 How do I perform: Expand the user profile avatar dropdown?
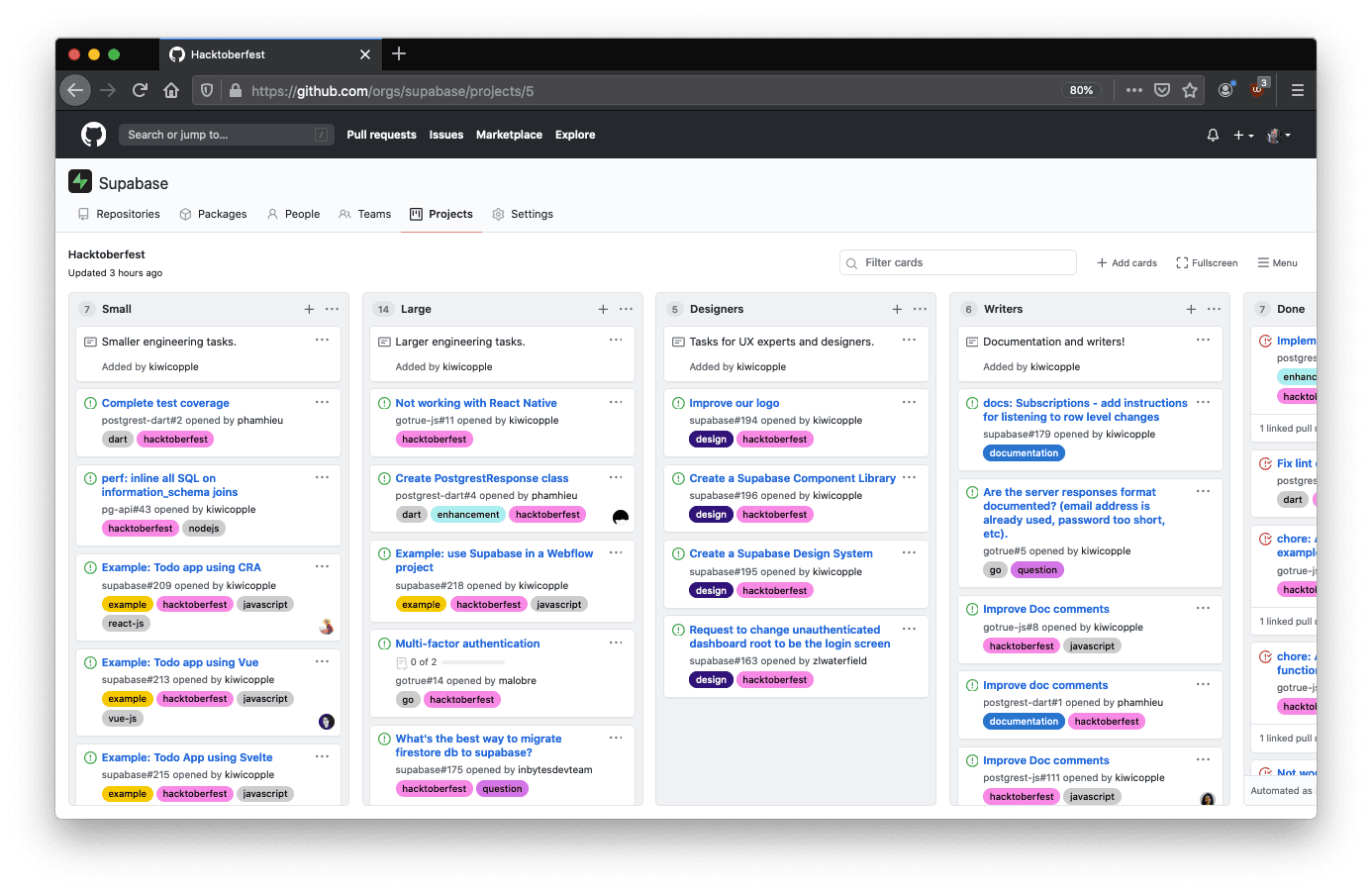pyautogui.click(x=1278, y=135)
